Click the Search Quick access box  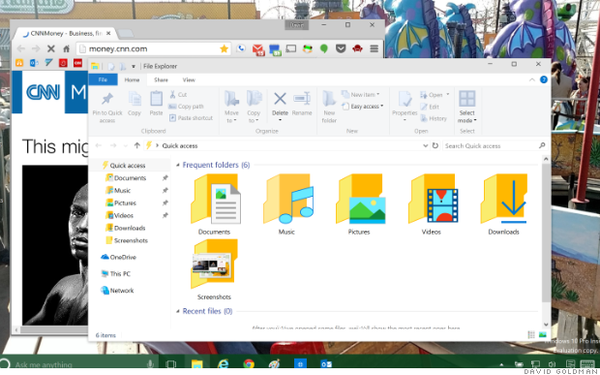pyautogui.click(x=494, y=145)
